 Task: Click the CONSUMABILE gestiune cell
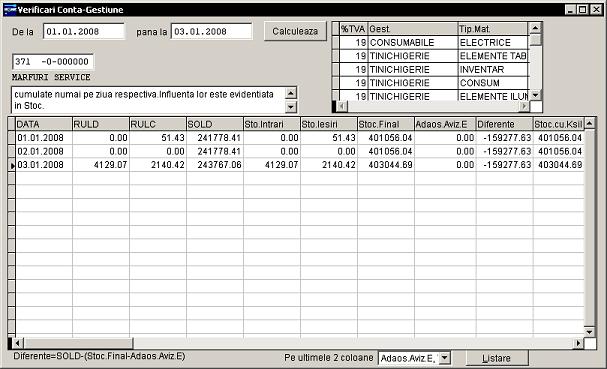click(412, 43)
